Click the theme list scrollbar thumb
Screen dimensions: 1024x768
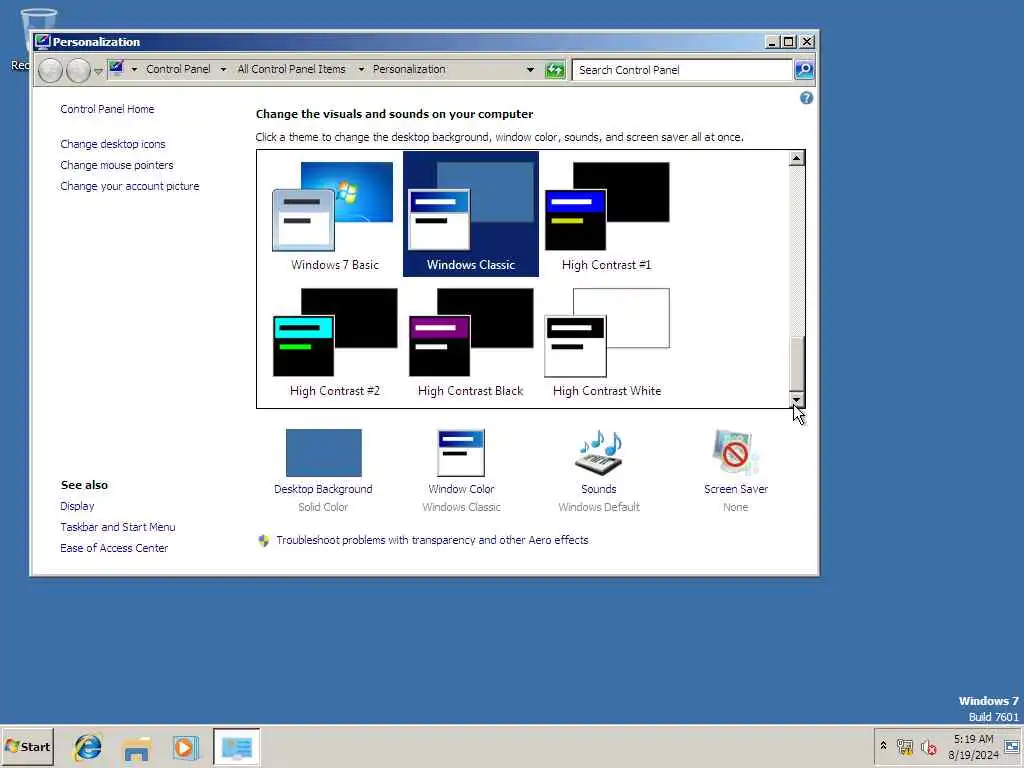pyautogui.click(x=796, y=364)
